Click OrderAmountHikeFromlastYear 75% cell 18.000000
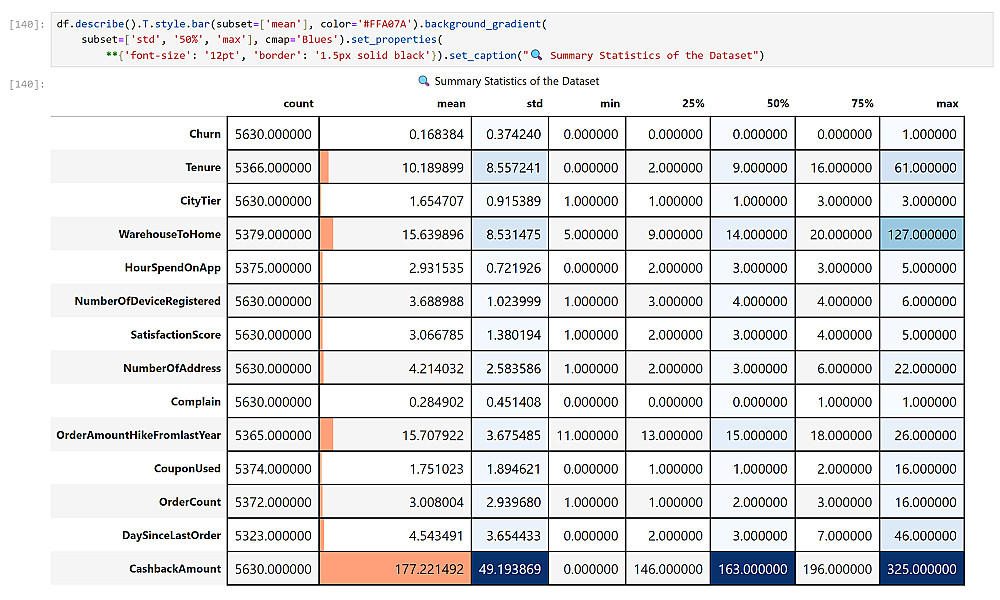1000x600 pixels. 837,435
